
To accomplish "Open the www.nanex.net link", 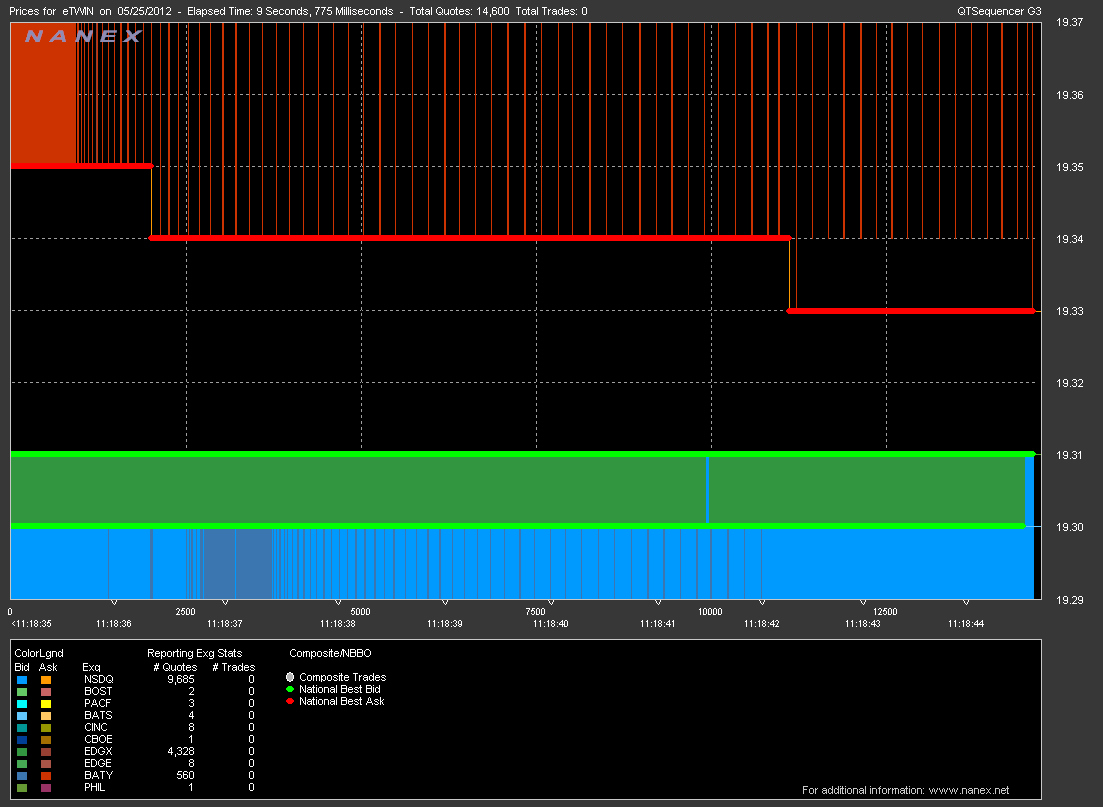I will point(968,790).
